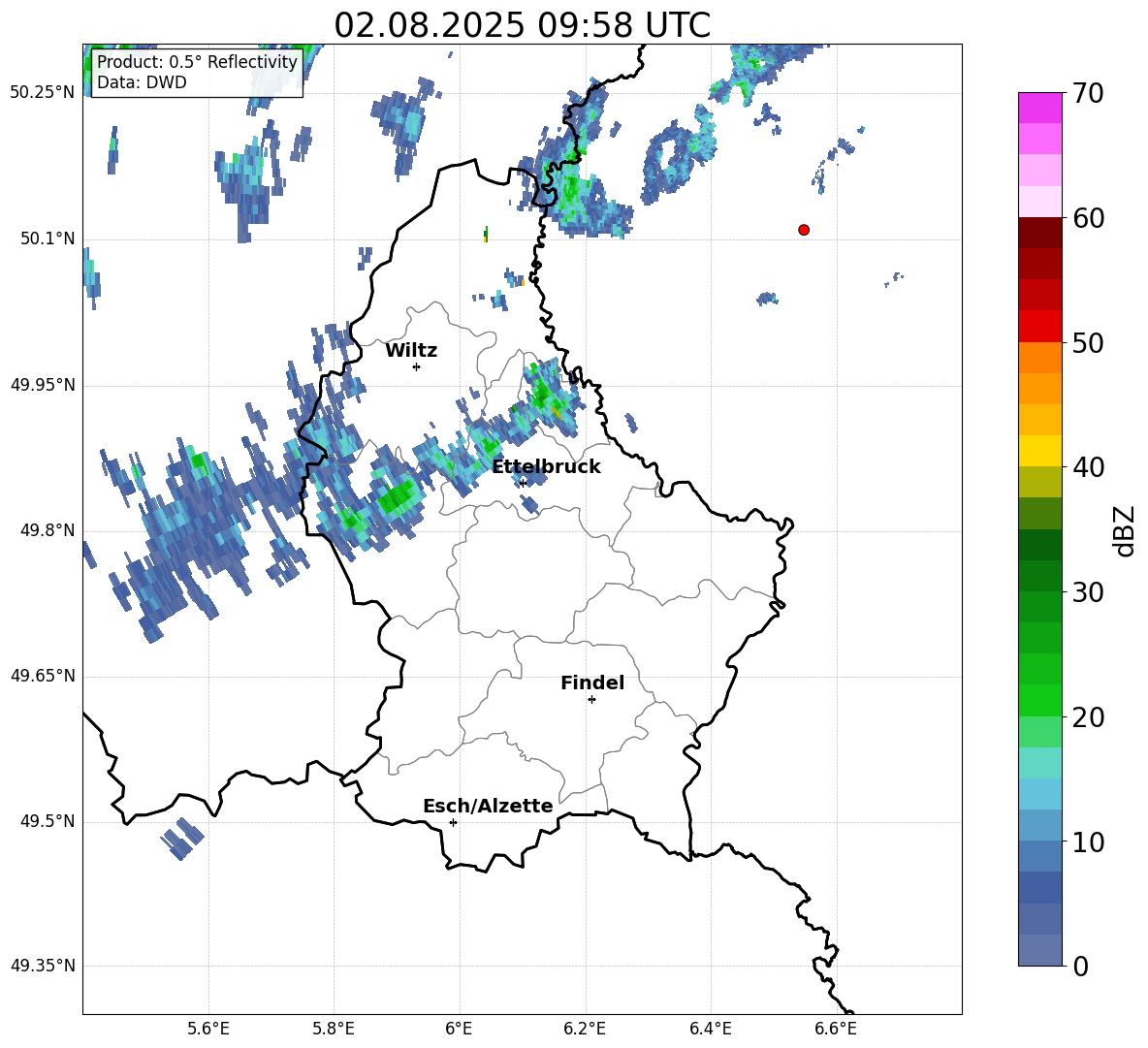This screenshot has height=1048, width=1148.
Task: Click the 49.35°N latitude label
Action: click(43, 966)
